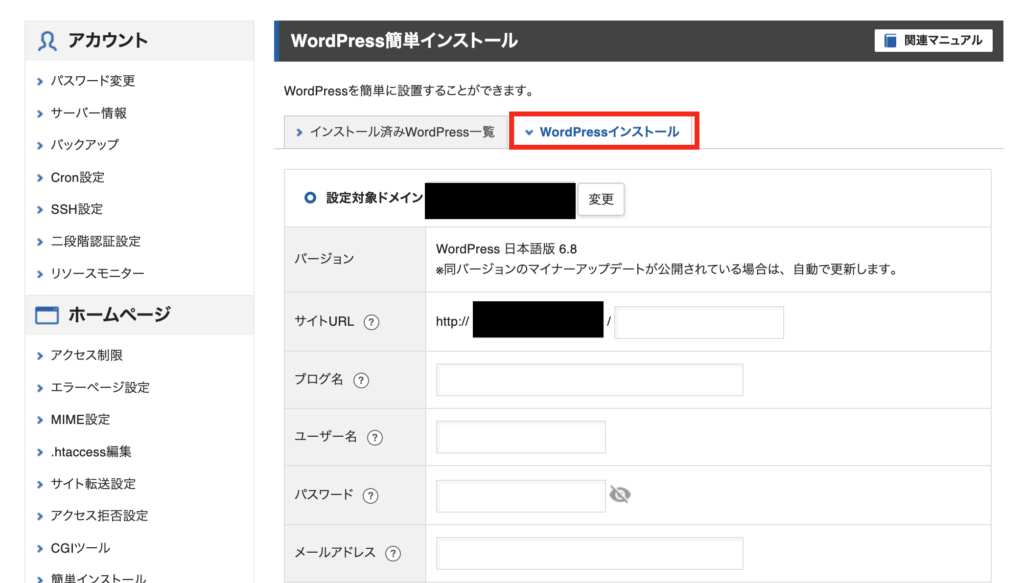Focus the ブログ名 input field
1024x583 pixels.
590,380
